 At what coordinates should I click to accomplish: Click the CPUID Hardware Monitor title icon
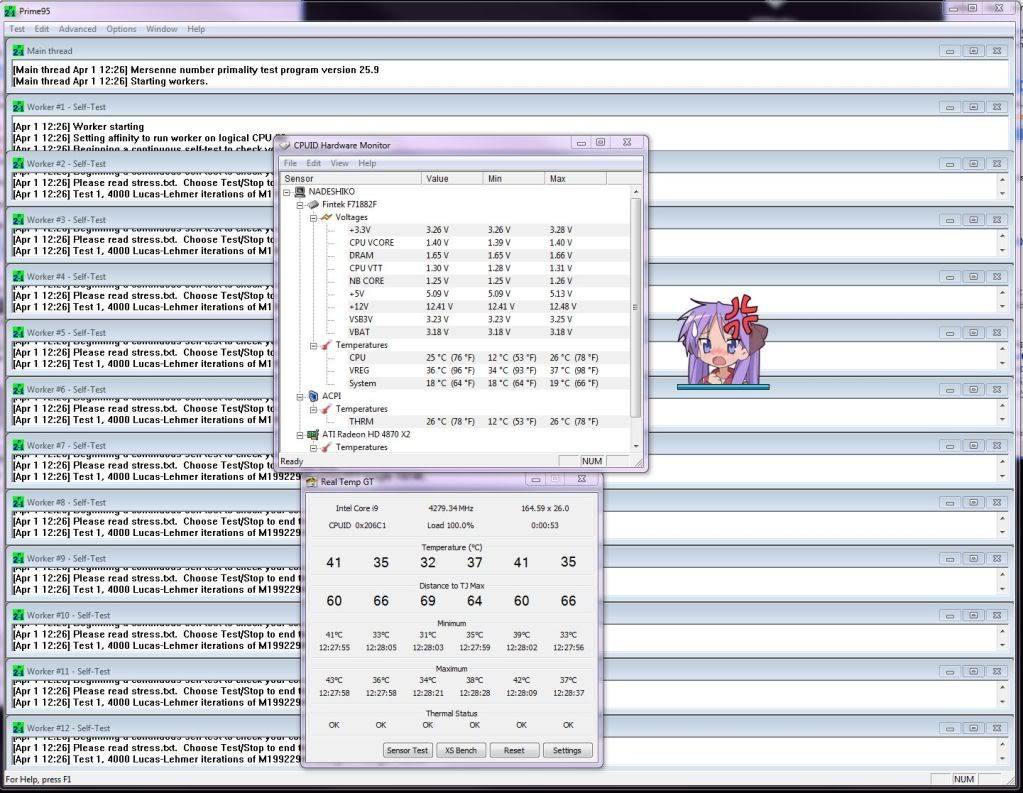point(285,145)
